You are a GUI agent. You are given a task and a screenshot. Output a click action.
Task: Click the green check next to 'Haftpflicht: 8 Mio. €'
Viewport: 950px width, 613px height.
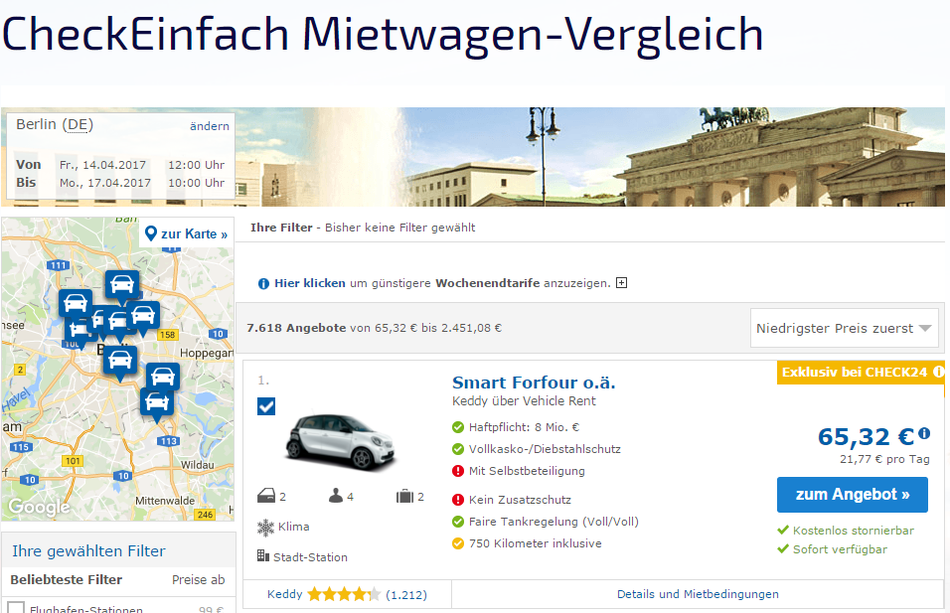[458, 427]
